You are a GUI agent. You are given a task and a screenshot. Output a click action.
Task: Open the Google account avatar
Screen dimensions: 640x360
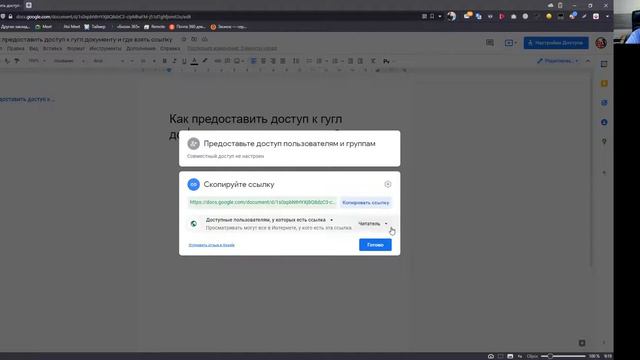coord(601,43)
